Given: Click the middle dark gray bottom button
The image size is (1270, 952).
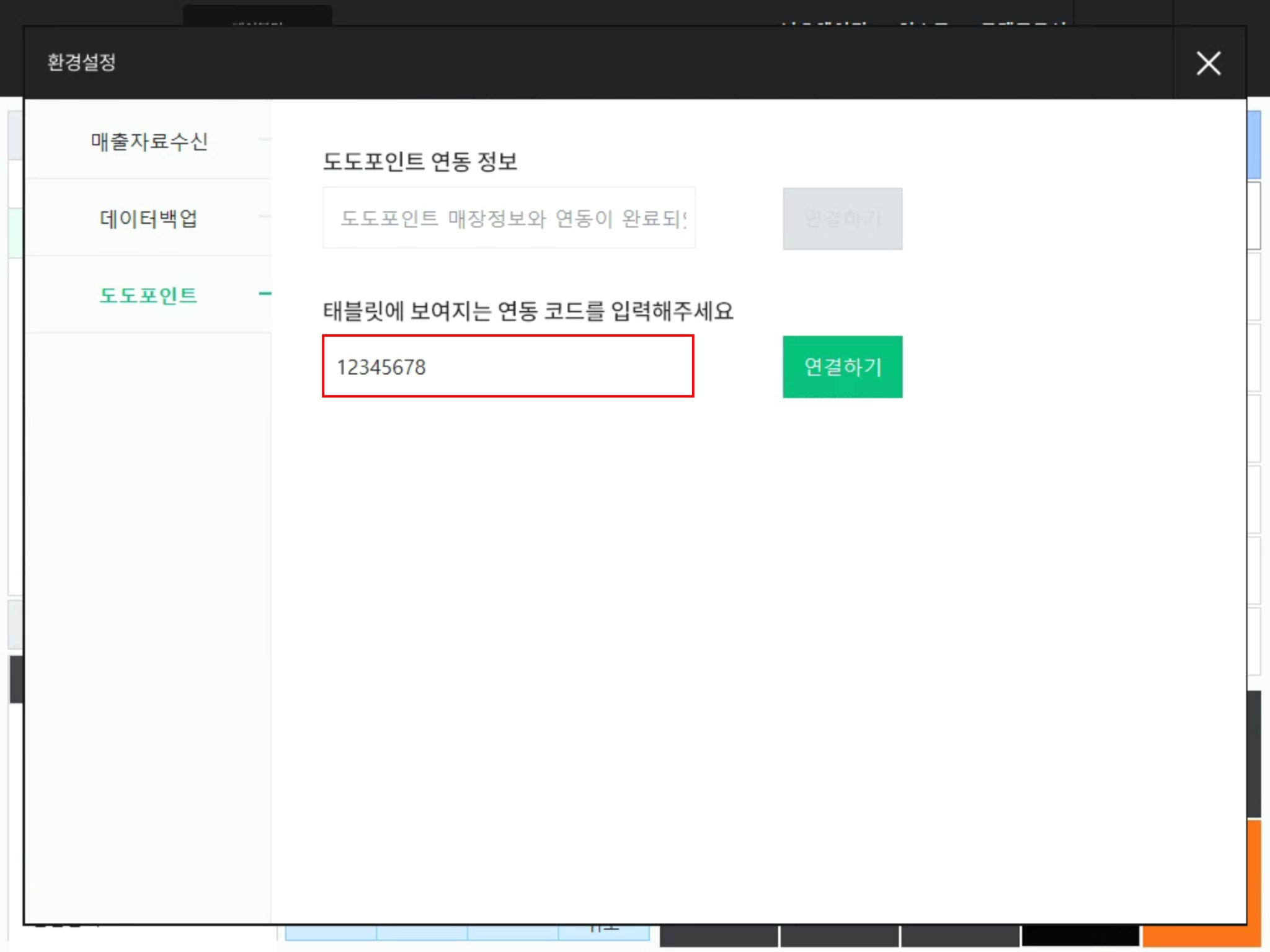Looking at the screenshot, I should [x=839, y=936].
